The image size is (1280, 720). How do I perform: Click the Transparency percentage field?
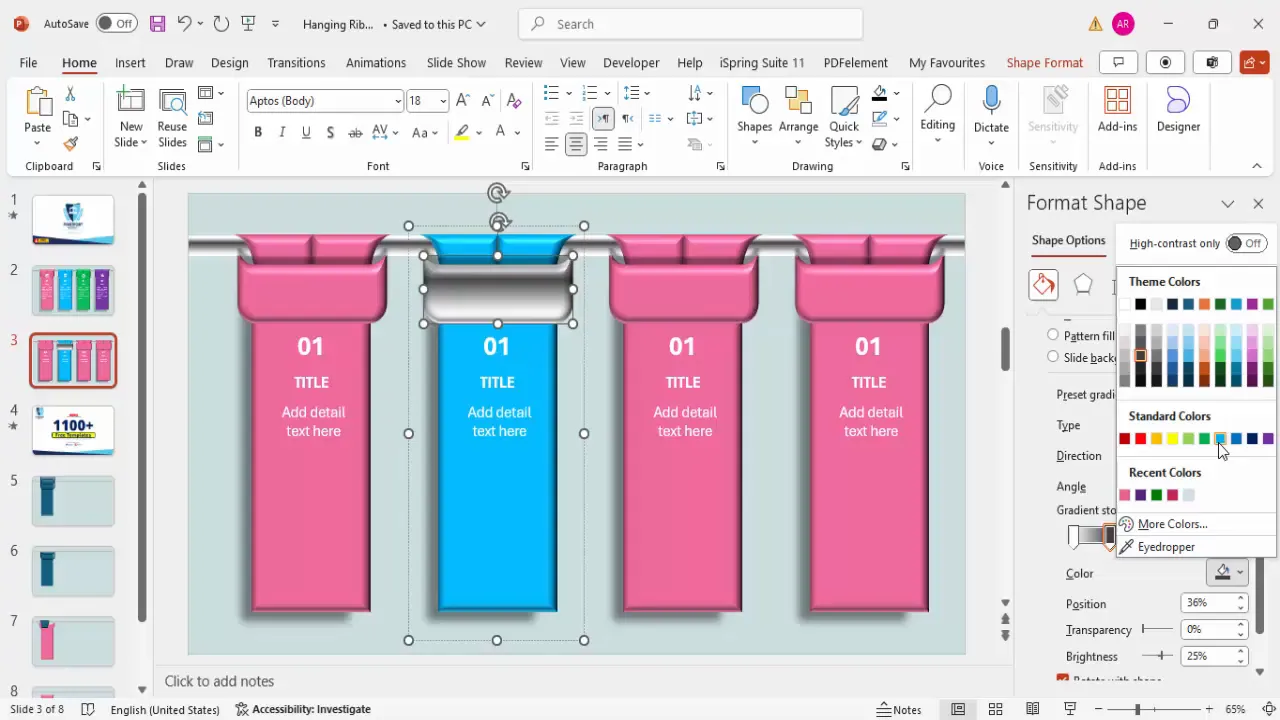[1208, 629]
